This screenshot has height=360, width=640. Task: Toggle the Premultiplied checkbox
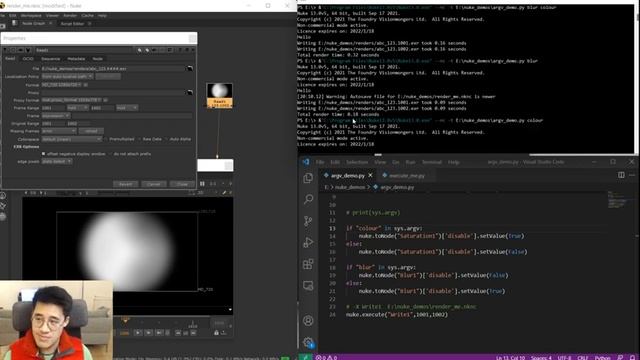coord(106,139)
